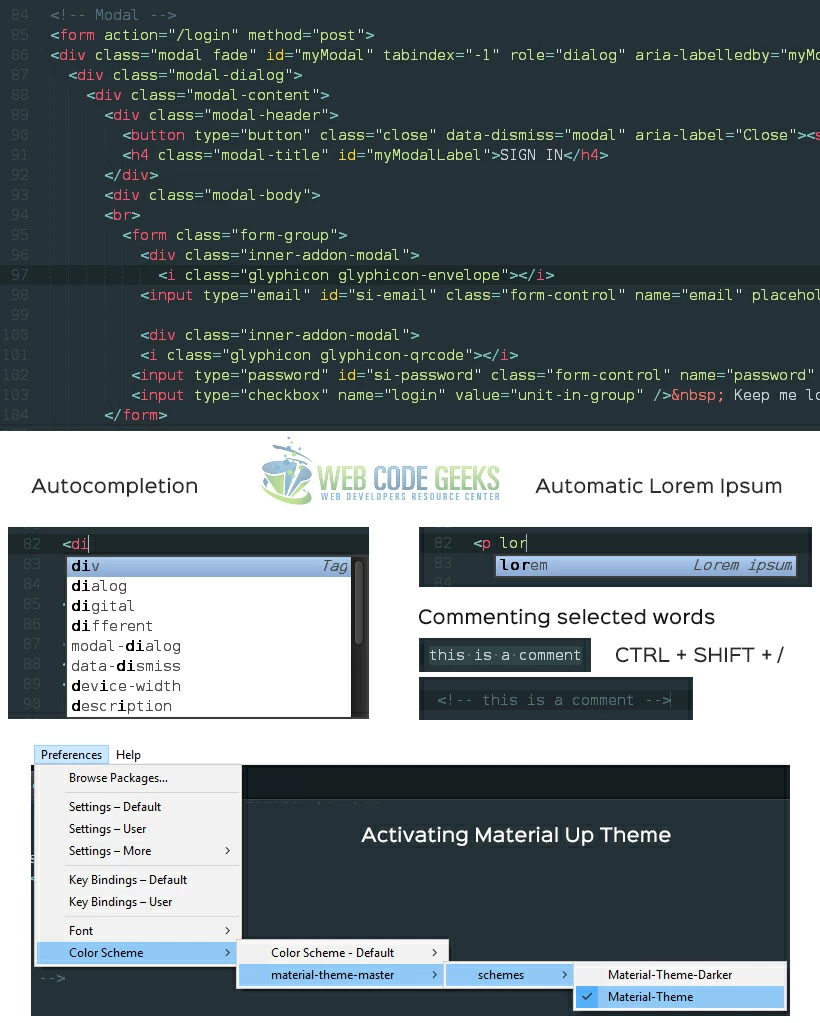820x1023 pixels.
Task: Click the checkbox input 'Keep me' code line
Action: 475,395
